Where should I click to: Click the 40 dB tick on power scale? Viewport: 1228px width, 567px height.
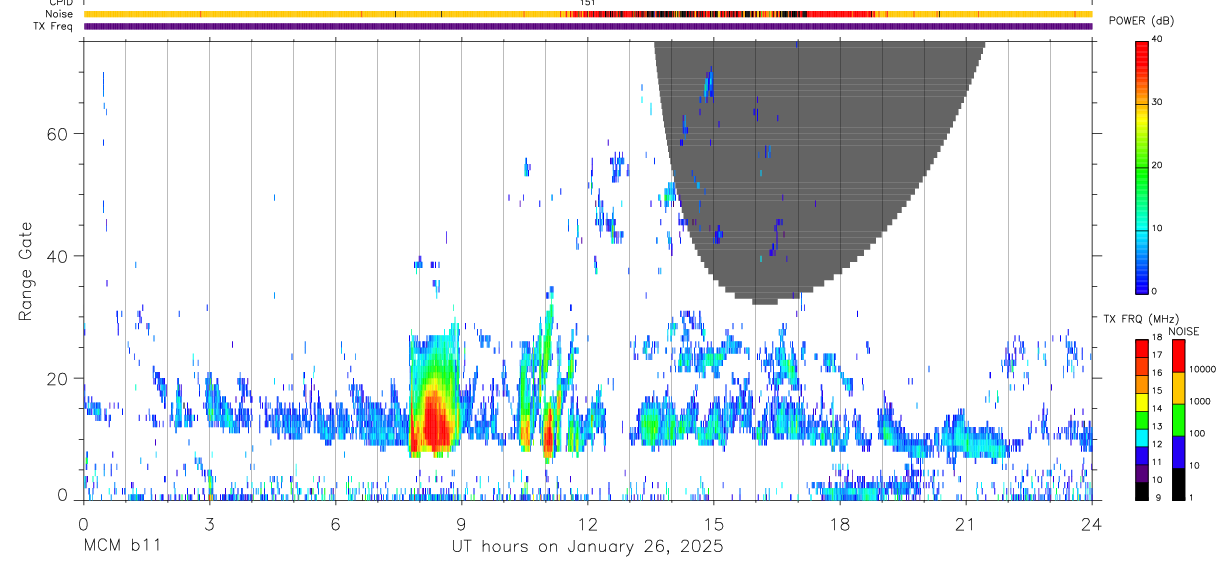(x=1158, y=39)
